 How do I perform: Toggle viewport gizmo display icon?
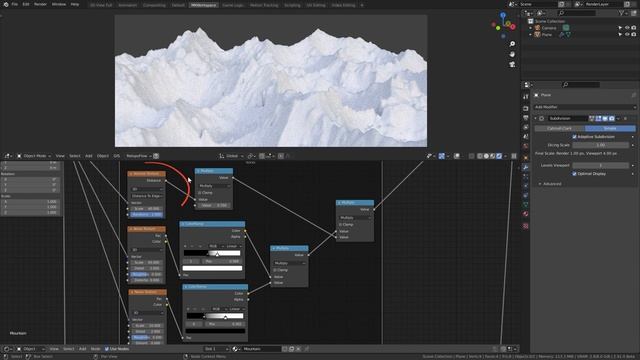(442, 156)
